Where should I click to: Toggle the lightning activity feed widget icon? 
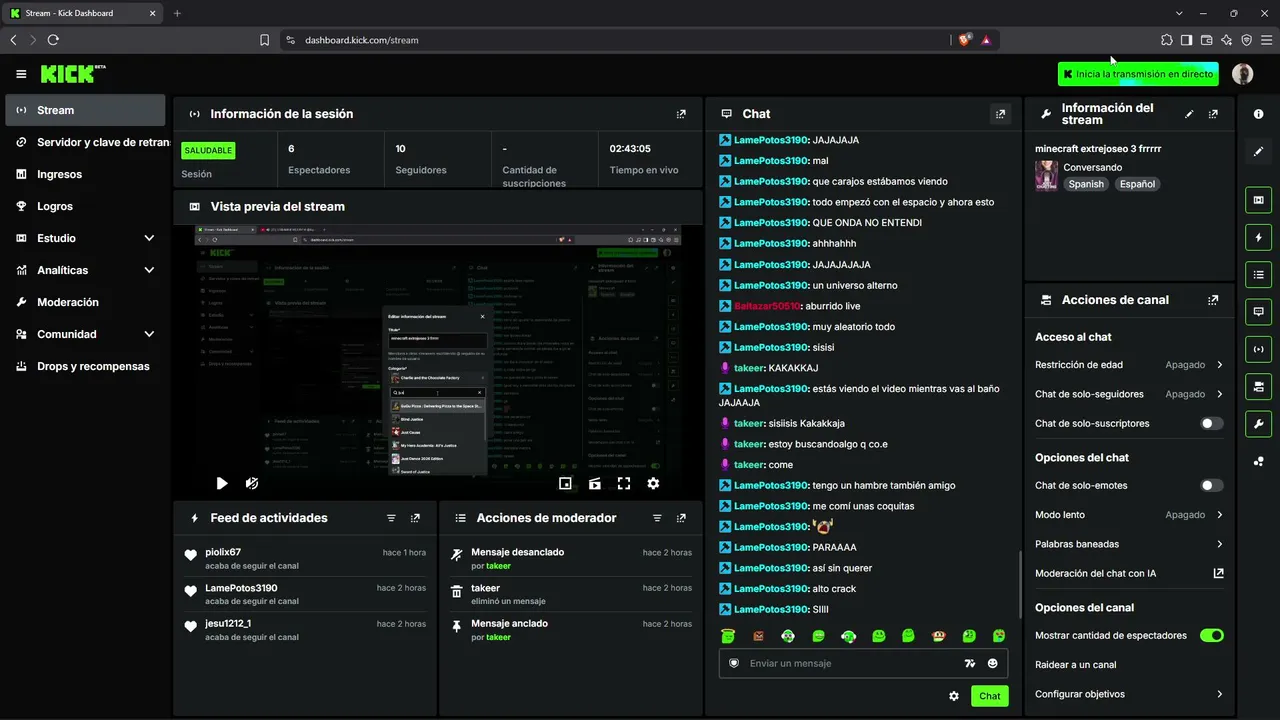pos(1259,238)
